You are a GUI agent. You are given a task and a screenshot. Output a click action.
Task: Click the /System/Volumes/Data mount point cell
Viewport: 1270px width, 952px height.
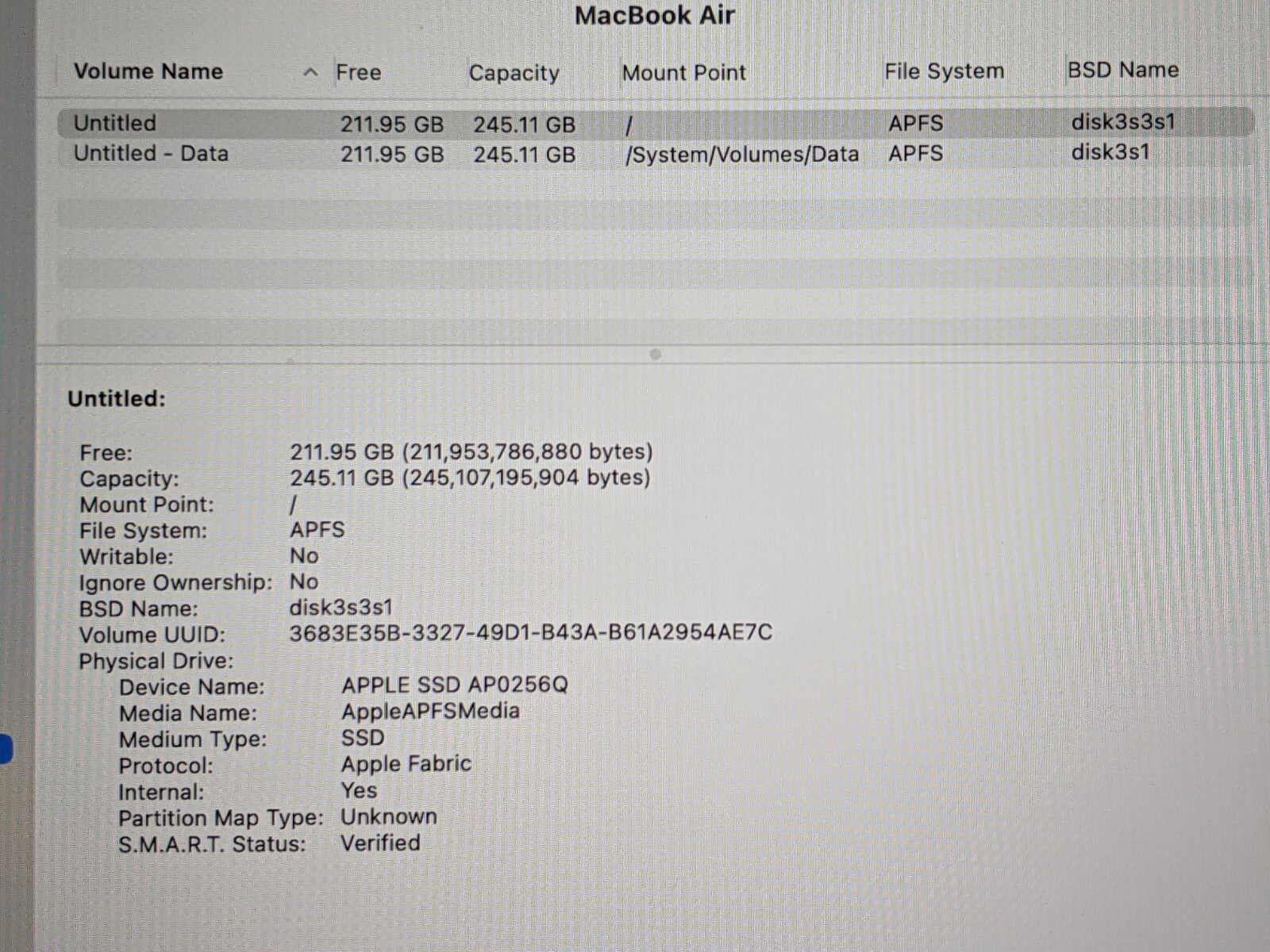(x=741, y=154)
